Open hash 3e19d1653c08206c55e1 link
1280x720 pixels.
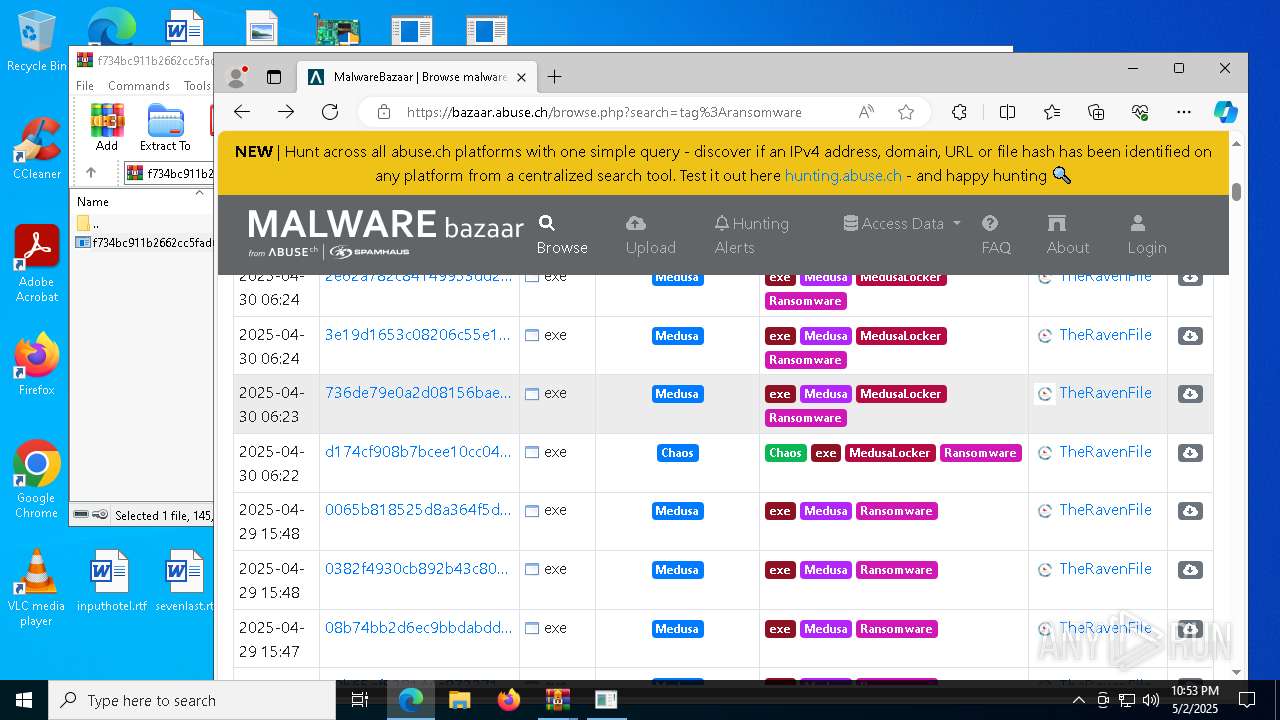pos(418,335)
